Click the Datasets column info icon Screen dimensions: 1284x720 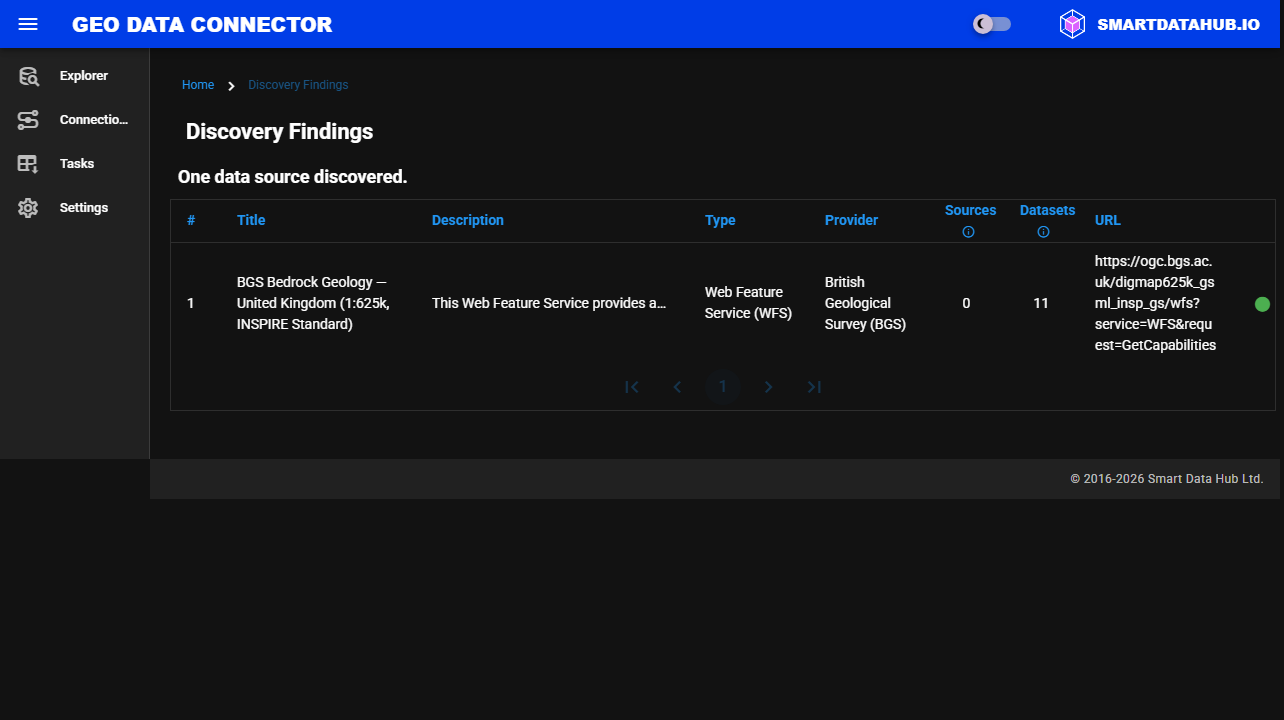point(1043,232)
